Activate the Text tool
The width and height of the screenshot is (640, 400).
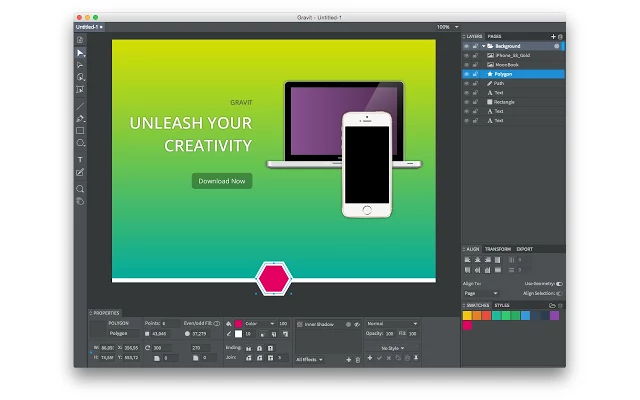[80, 160]
